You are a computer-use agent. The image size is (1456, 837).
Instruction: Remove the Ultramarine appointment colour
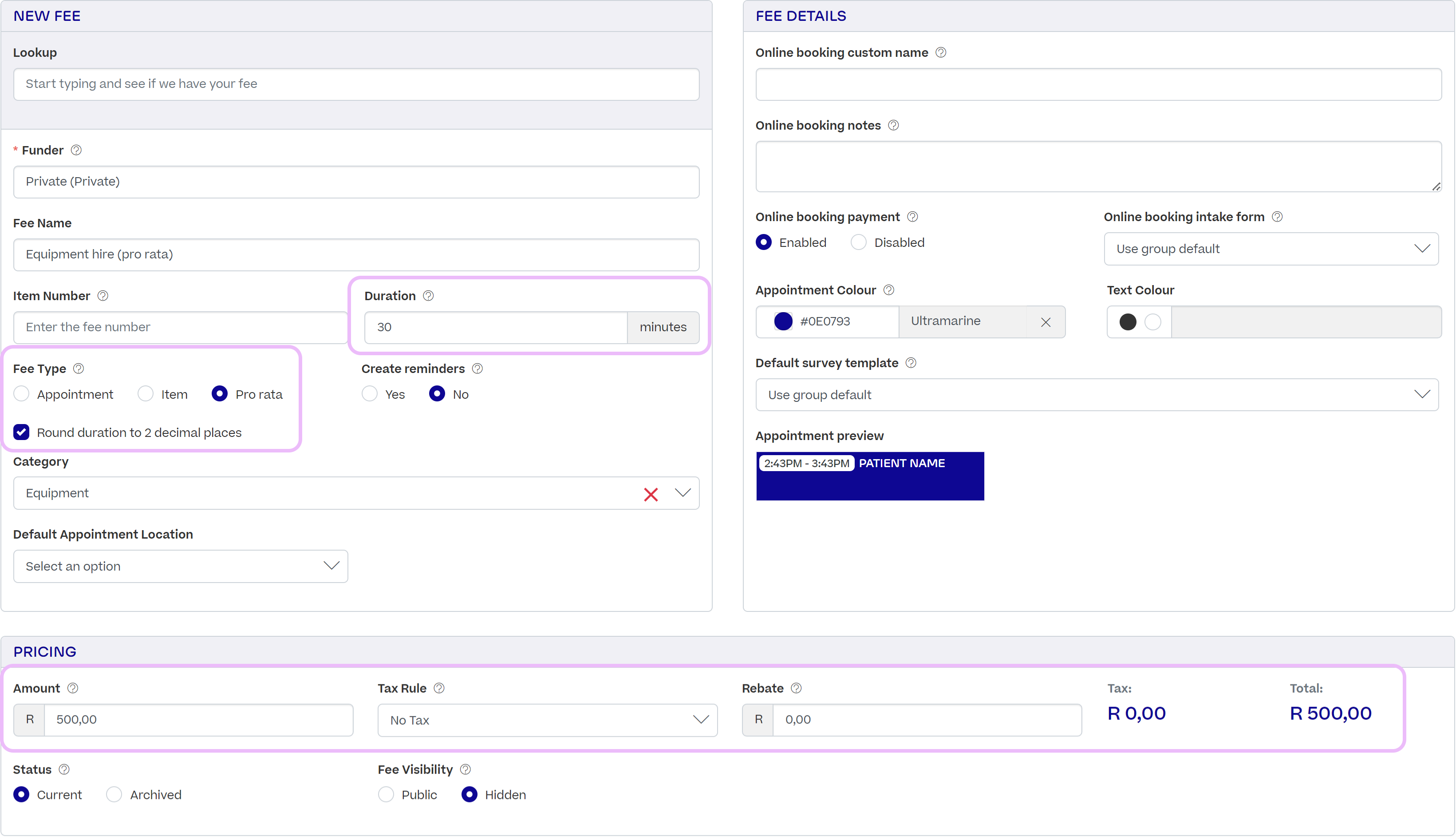tap(1046, 322)
